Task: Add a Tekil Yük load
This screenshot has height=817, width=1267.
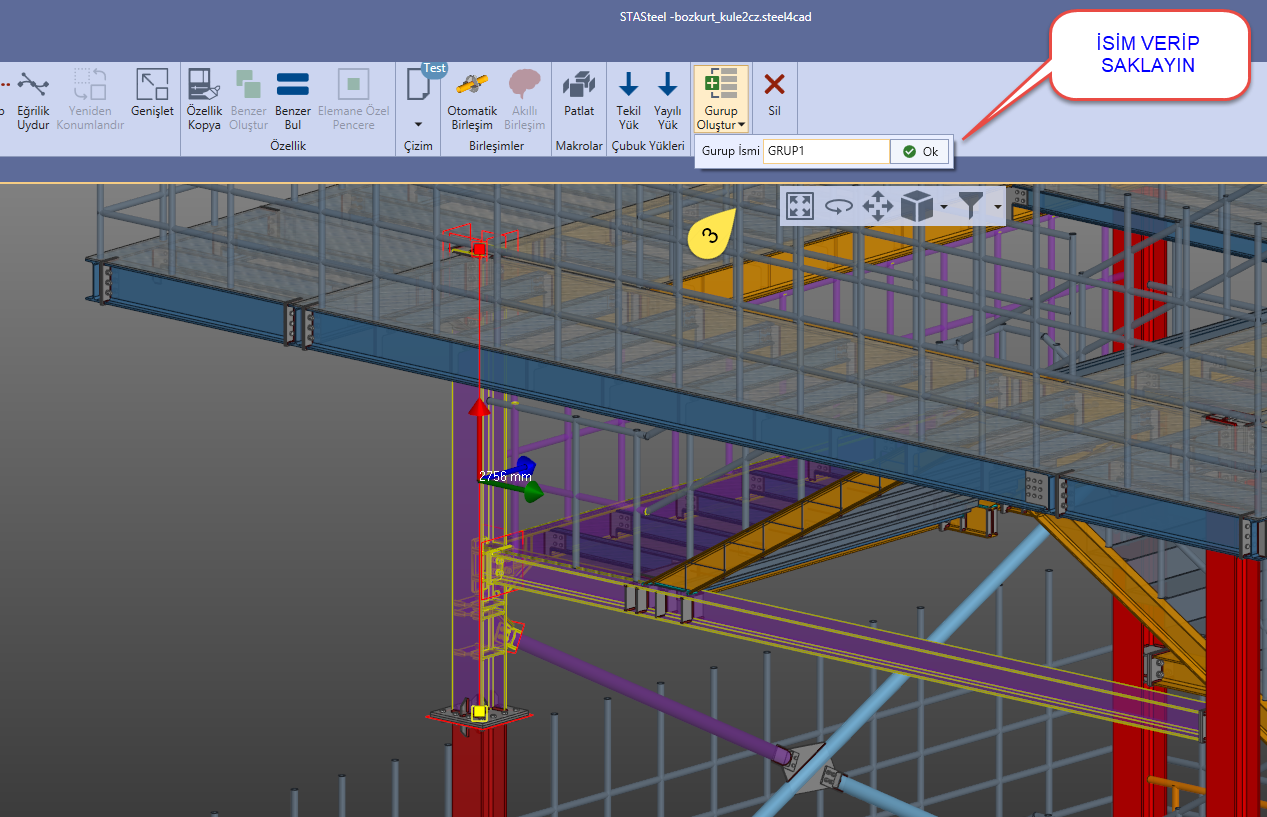Action: (628, 100)
